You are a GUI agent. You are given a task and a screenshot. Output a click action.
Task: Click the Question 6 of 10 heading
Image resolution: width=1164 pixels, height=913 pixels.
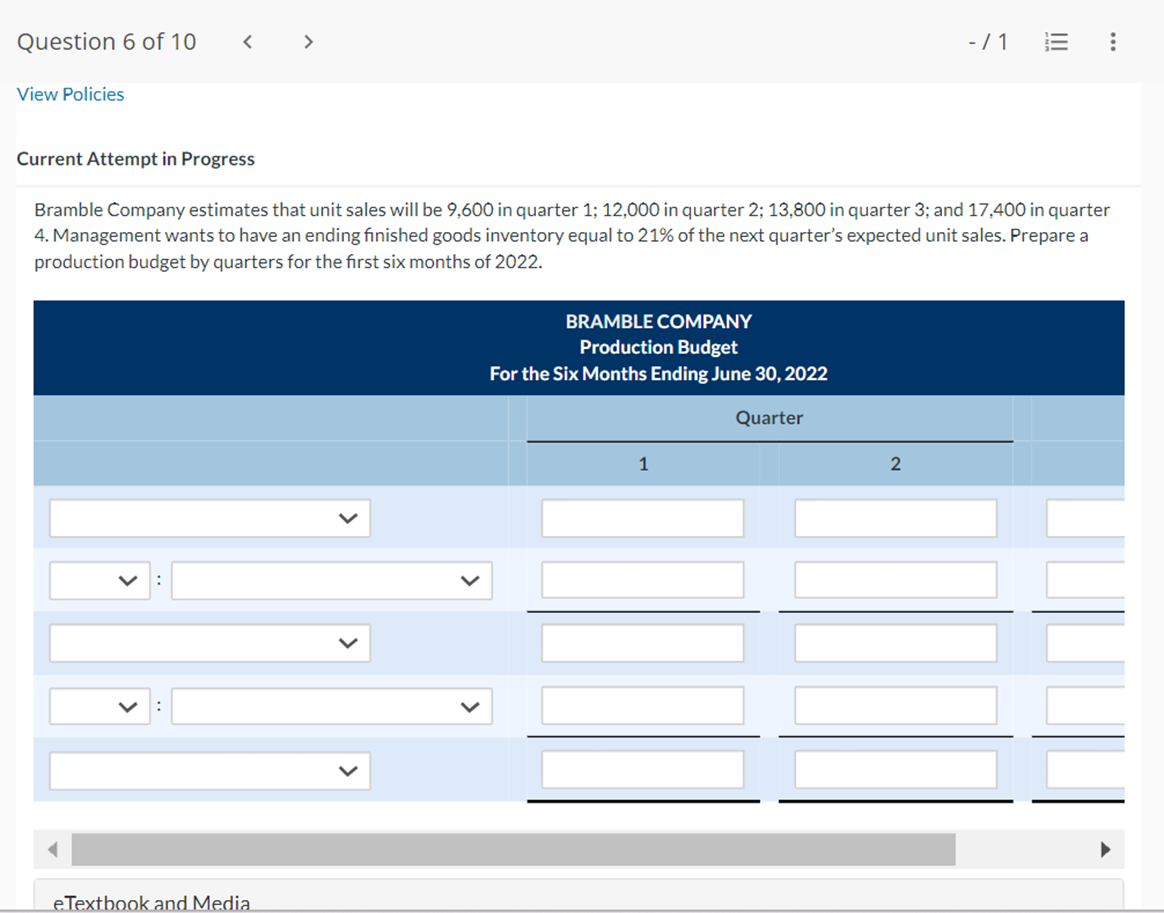pyautogui.click(x=107, y=42)
